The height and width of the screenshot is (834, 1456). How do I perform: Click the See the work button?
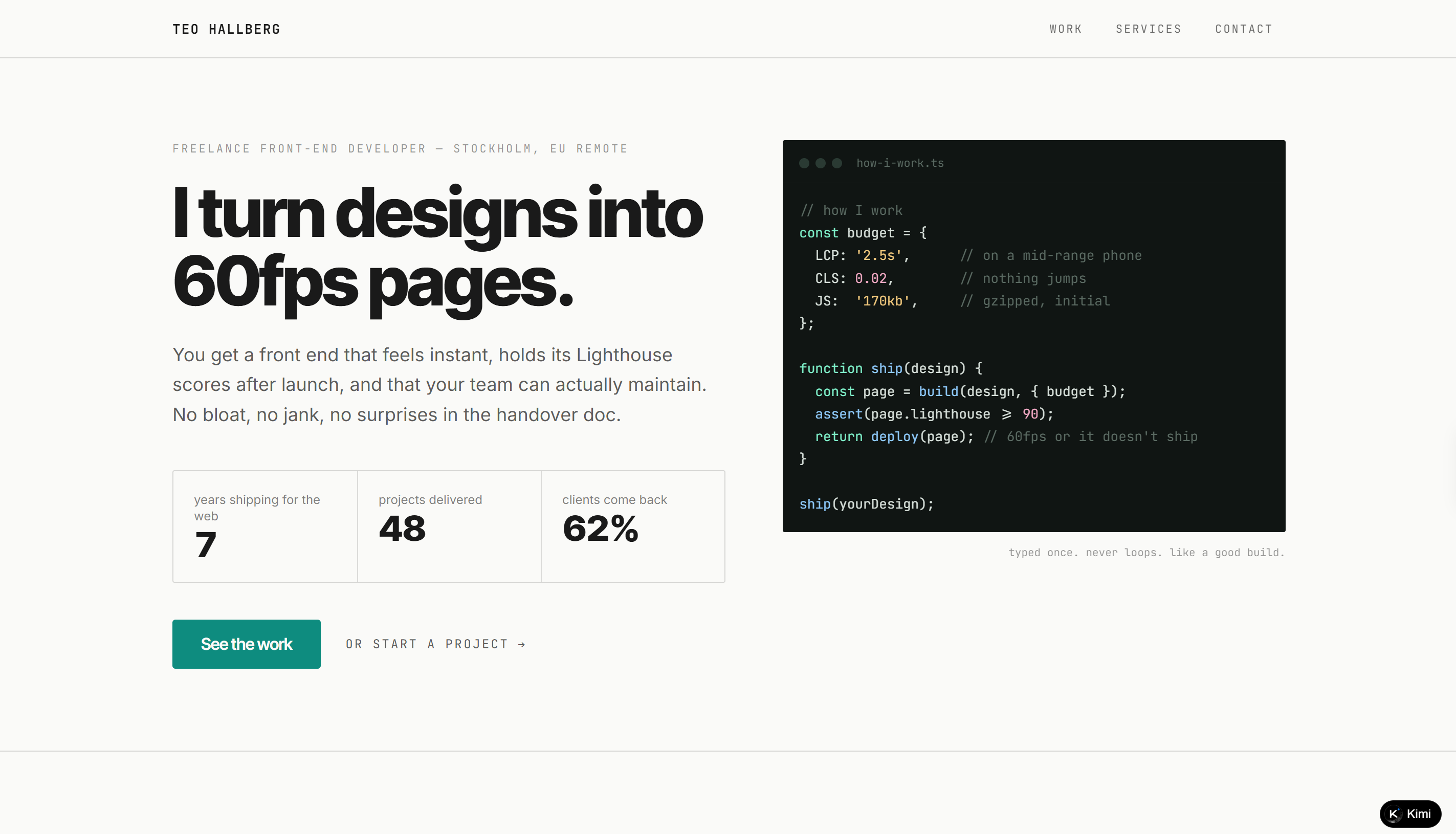point(246,644)
